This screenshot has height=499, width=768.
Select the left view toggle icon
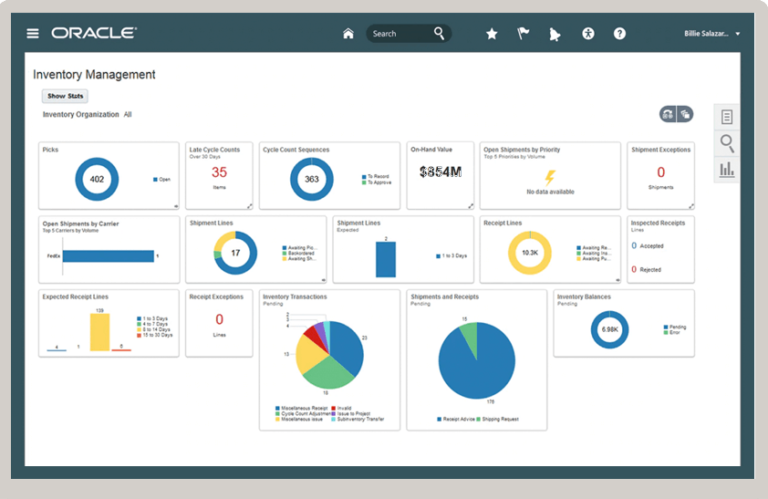click(x=668, y=115)
